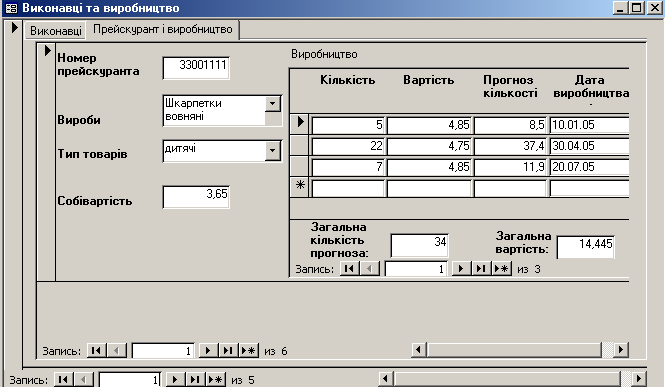Click the Вартість cell with 4,75

tap(429, 146)
